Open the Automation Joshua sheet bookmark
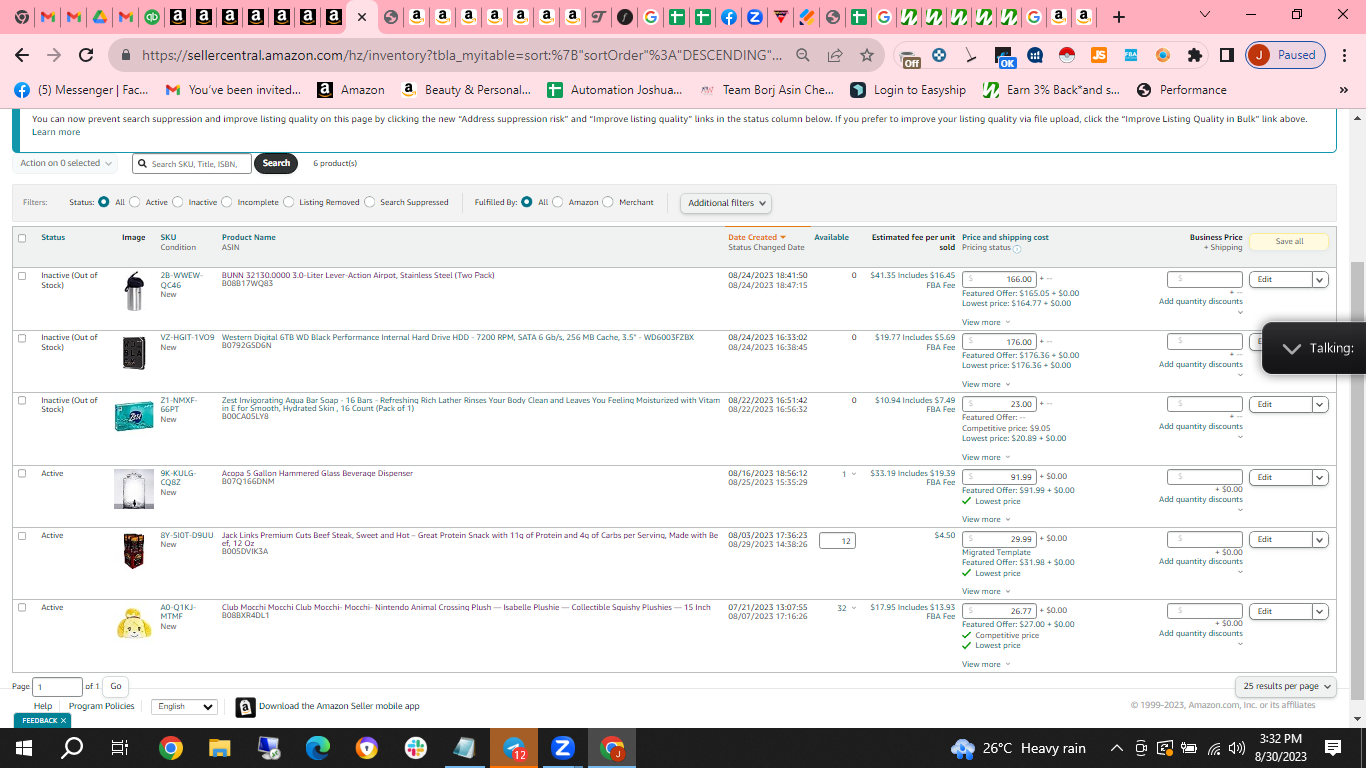Viewport: 1366px width, 768px height. tap(615, 90)
